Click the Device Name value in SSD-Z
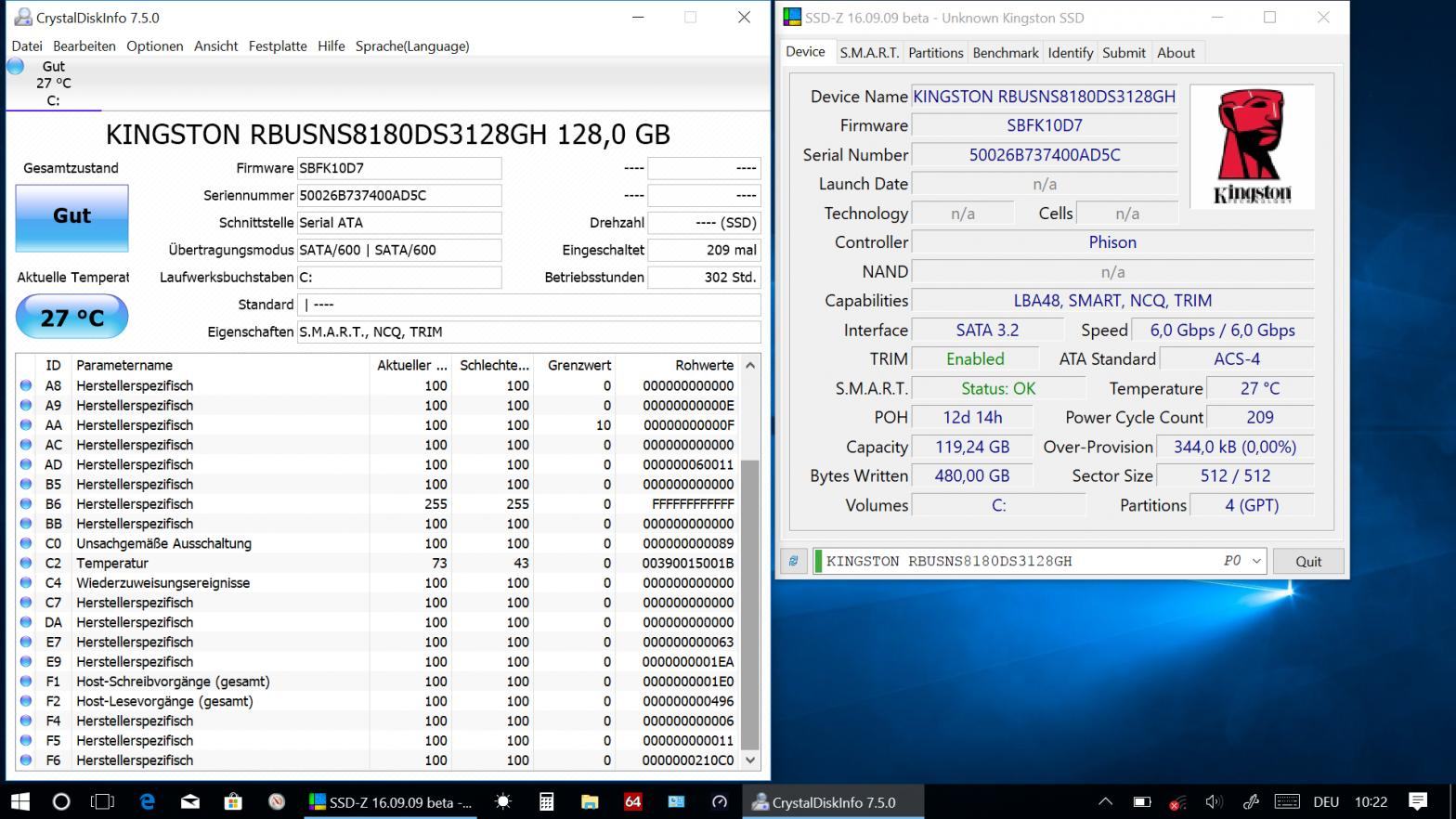1456x819 pixels. pyautogui.click(x=1044, y=97)
